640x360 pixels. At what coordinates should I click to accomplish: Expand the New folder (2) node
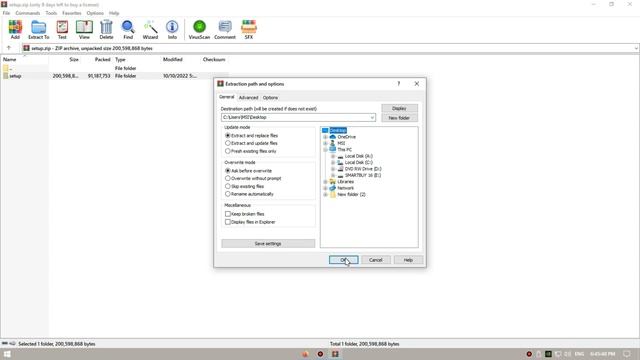pos(325,194)
